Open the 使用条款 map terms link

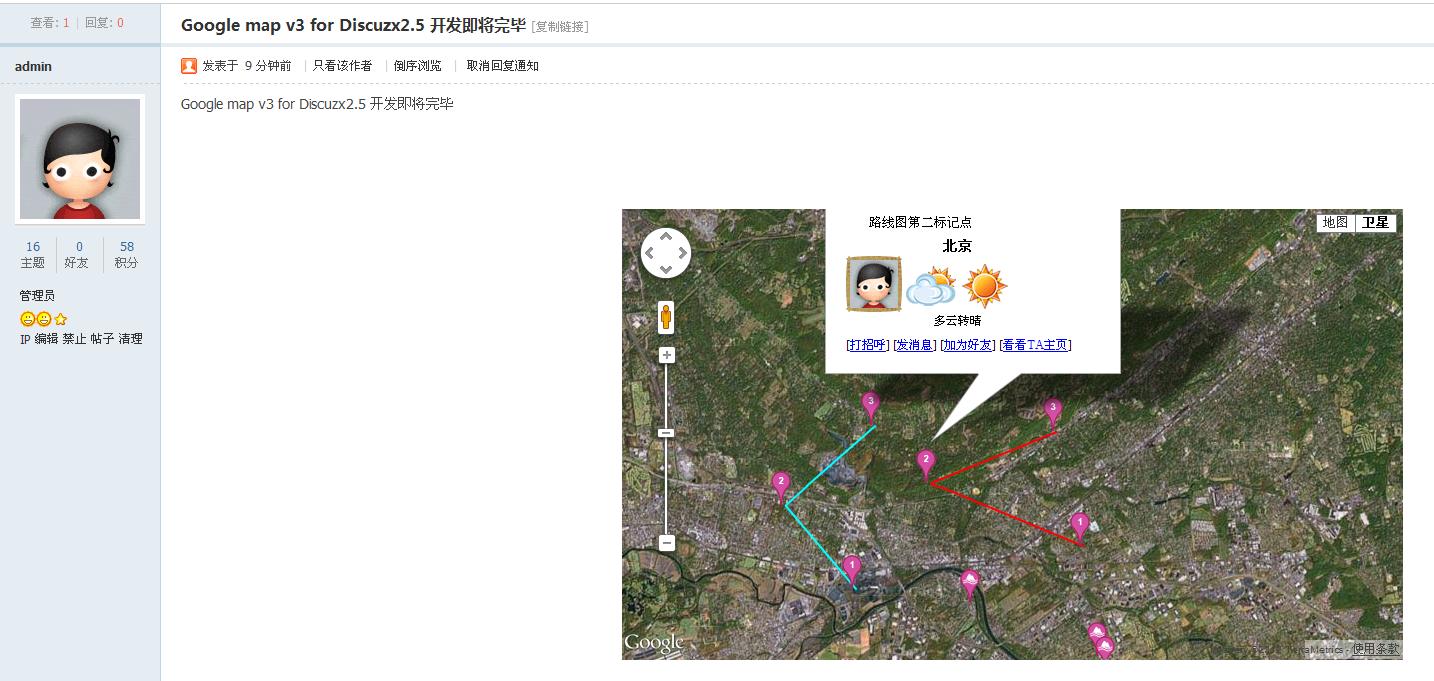coord(1376,649)
